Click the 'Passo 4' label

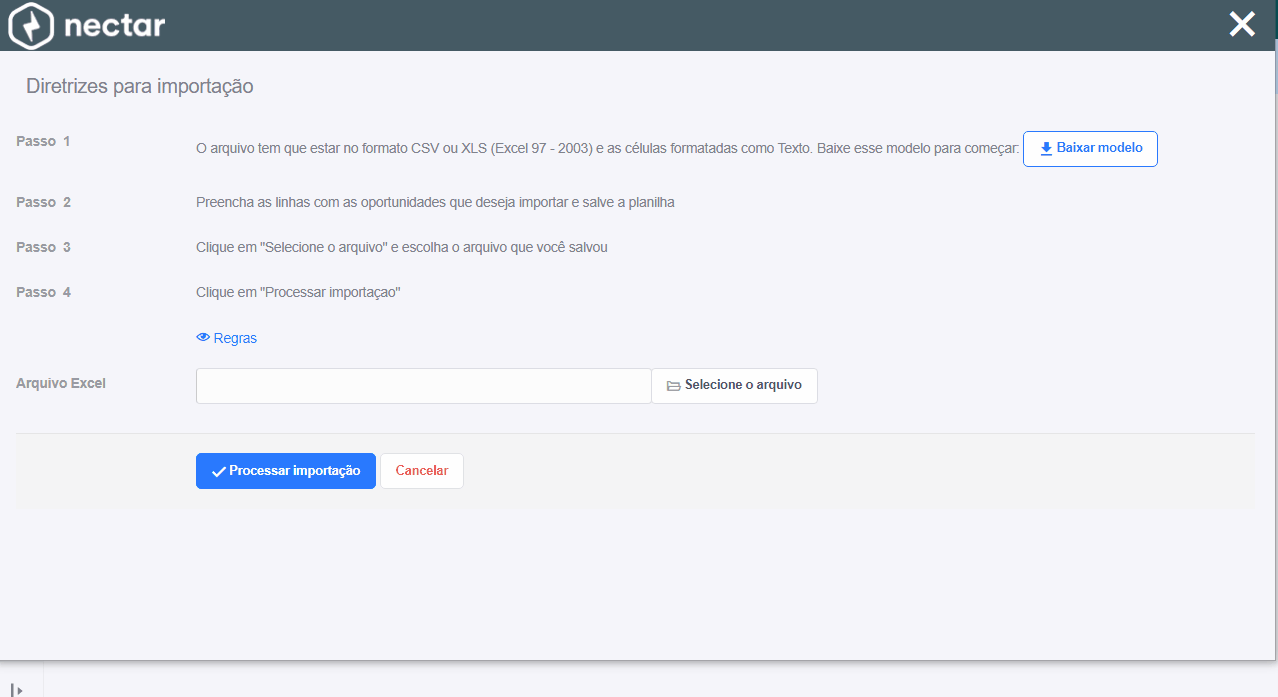pyautogui.click(x=43, y=292)
